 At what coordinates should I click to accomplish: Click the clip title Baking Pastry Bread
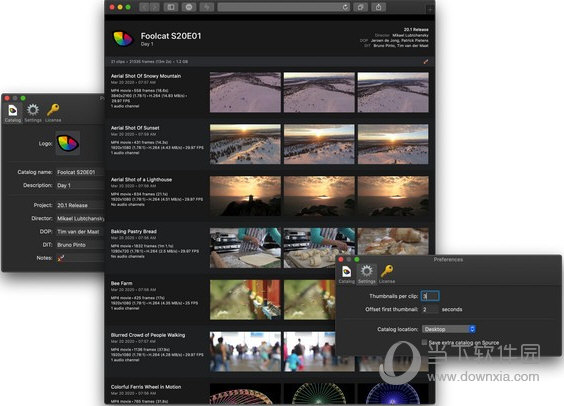(x=134, y=232)
